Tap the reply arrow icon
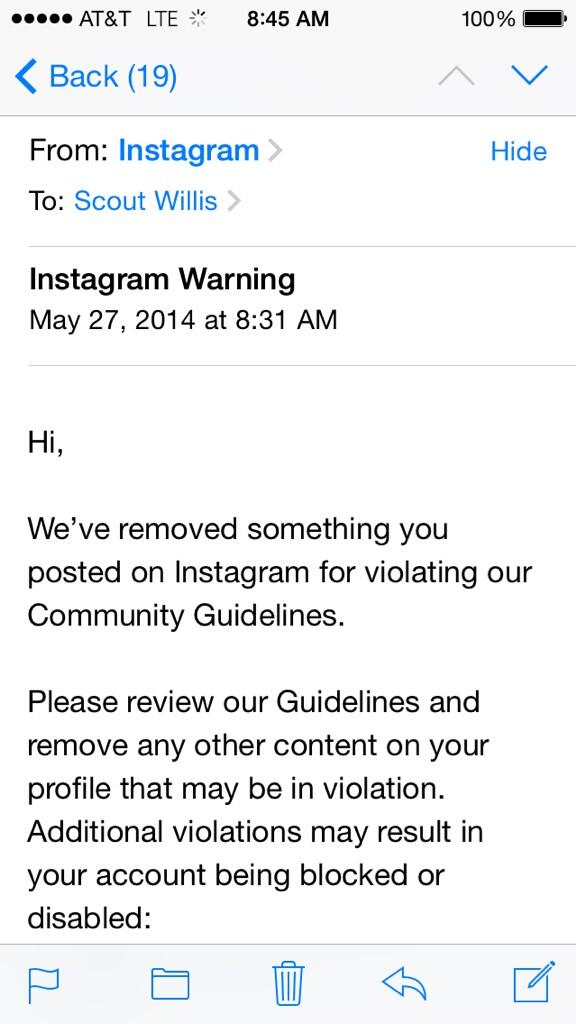 coord(404,984)
